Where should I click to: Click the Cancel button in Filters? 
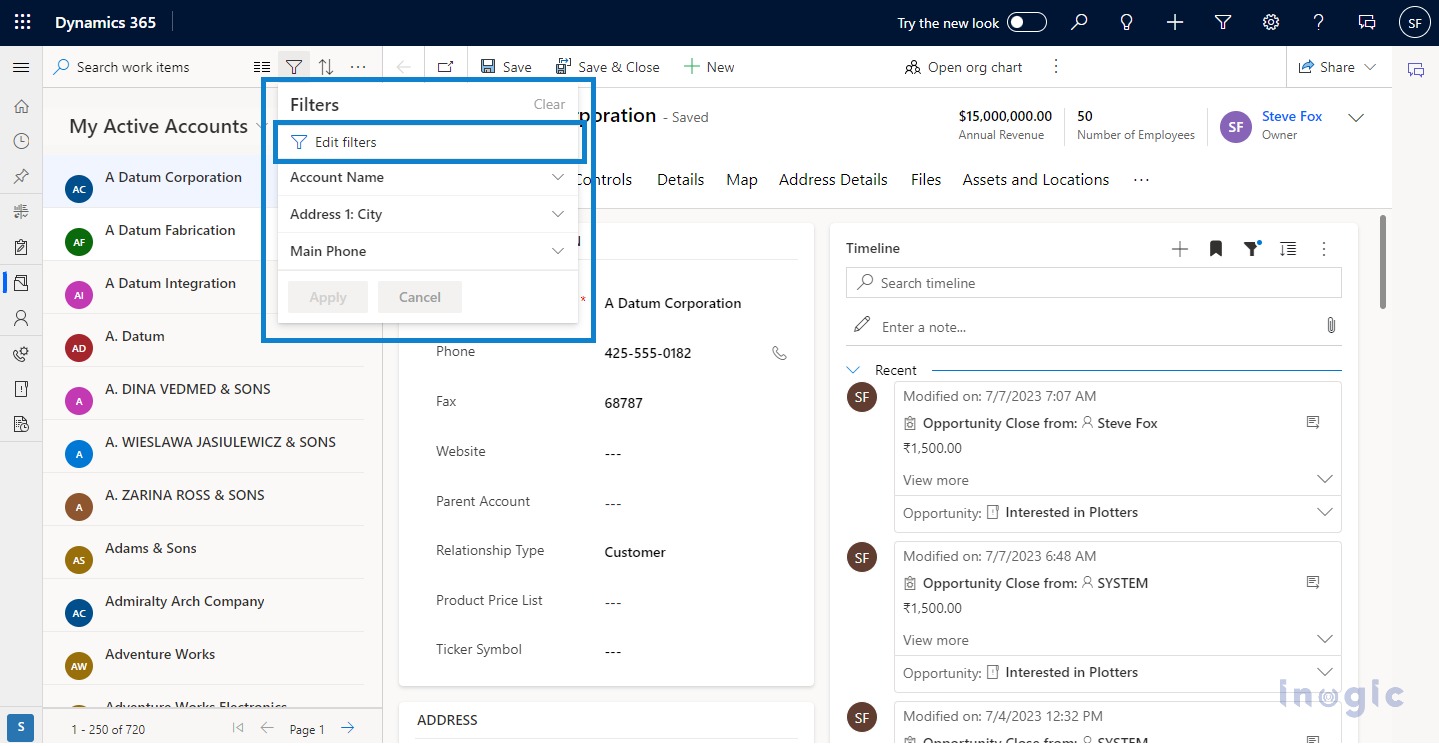420,297
